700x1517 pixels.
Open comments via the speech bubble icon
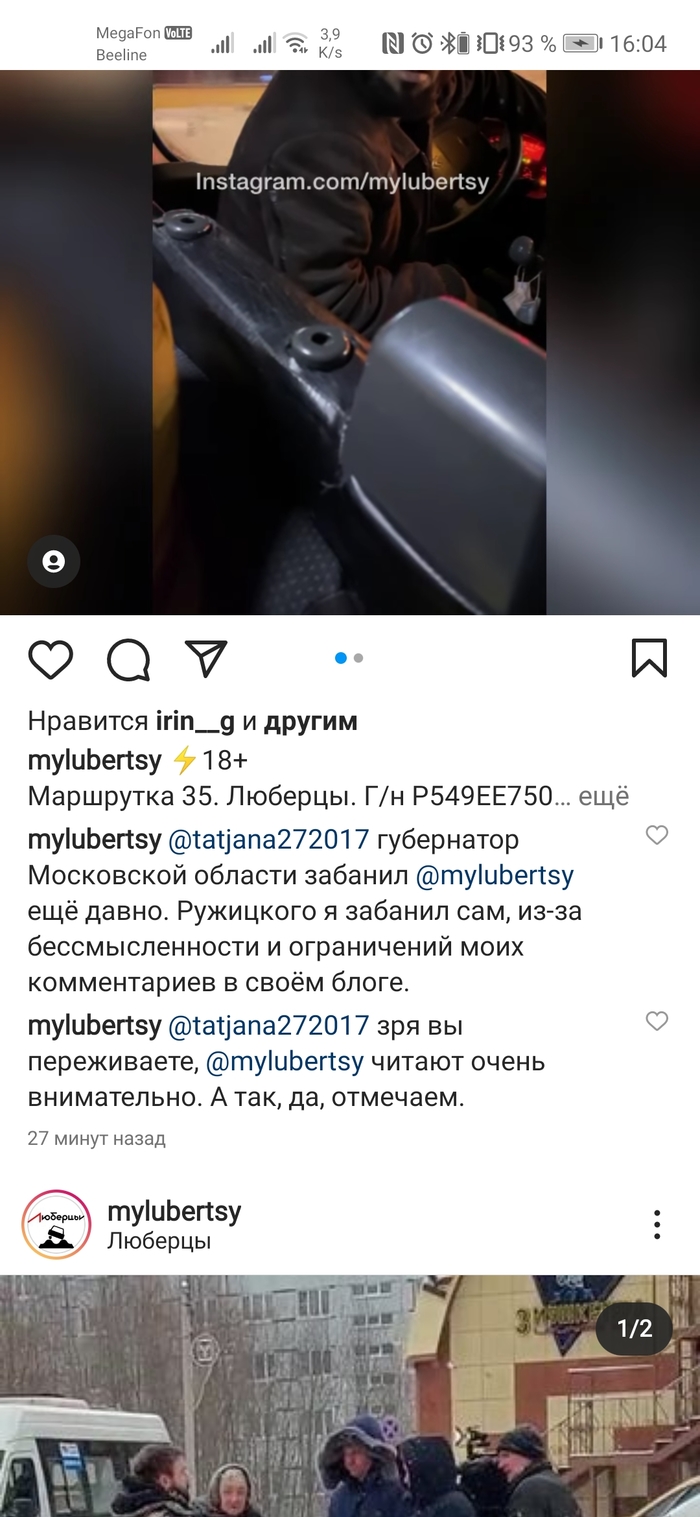pyautogui.click(x=128, y=659)
